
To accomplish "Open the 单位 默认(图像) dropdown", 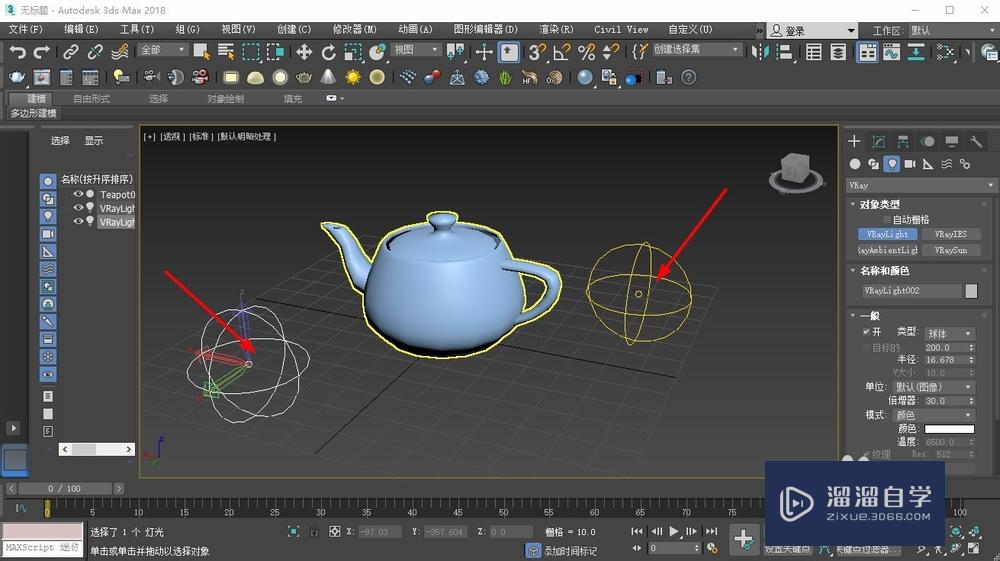I will (935, 387).
